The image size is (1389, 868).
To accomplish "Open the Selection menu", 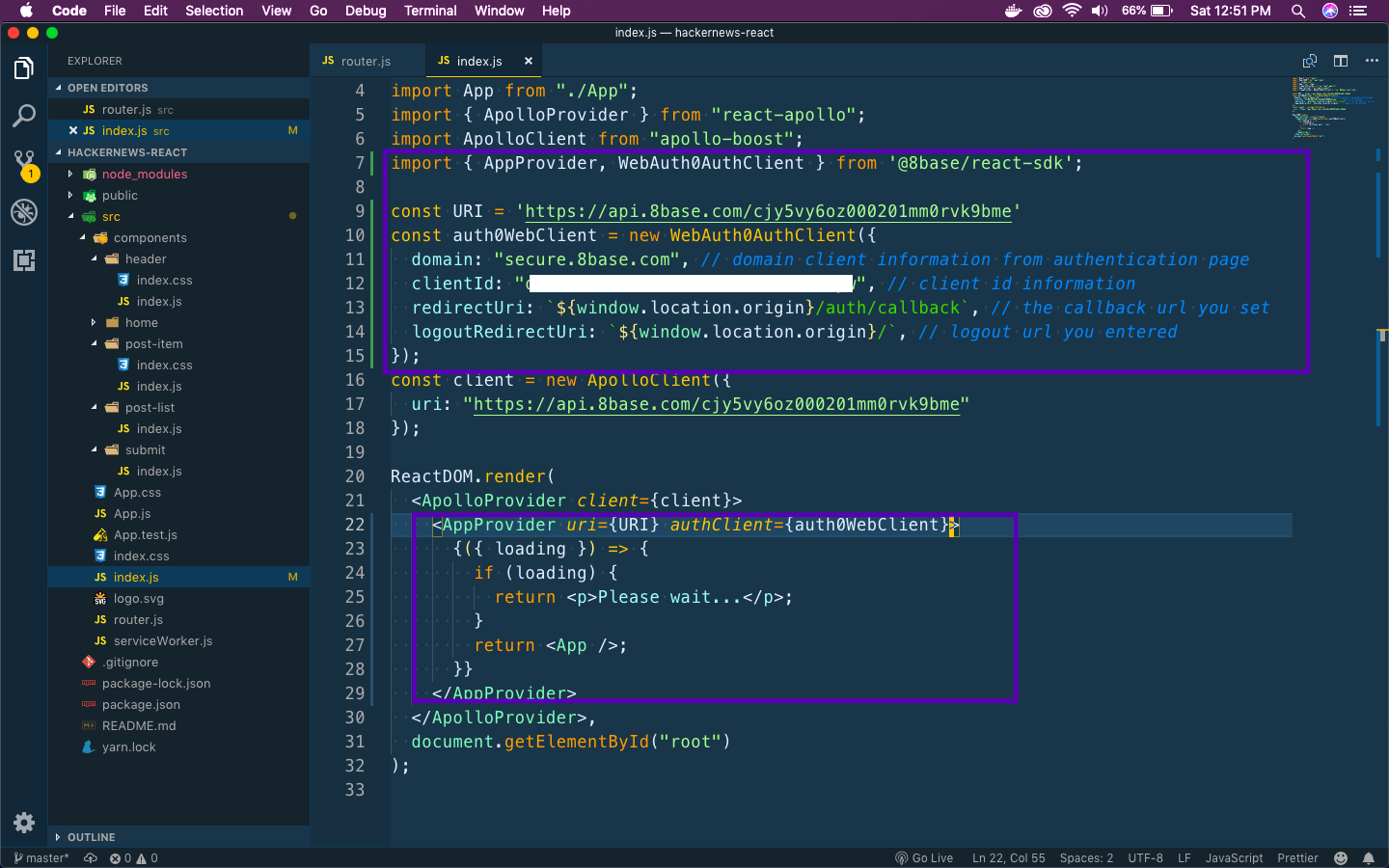I will pyautogui.click(x=214, y=11).
